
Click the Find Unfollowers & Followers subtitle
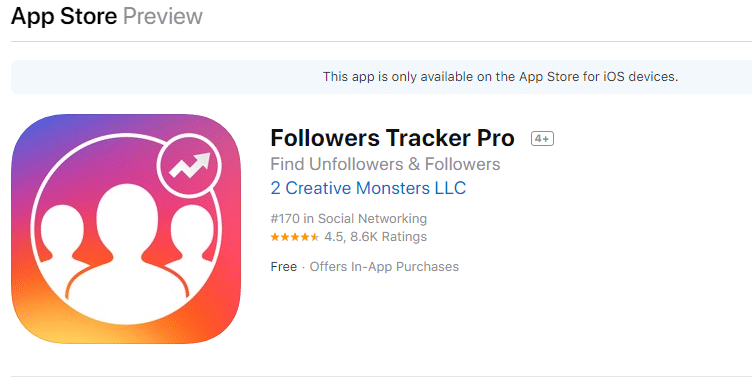(385, 164)
